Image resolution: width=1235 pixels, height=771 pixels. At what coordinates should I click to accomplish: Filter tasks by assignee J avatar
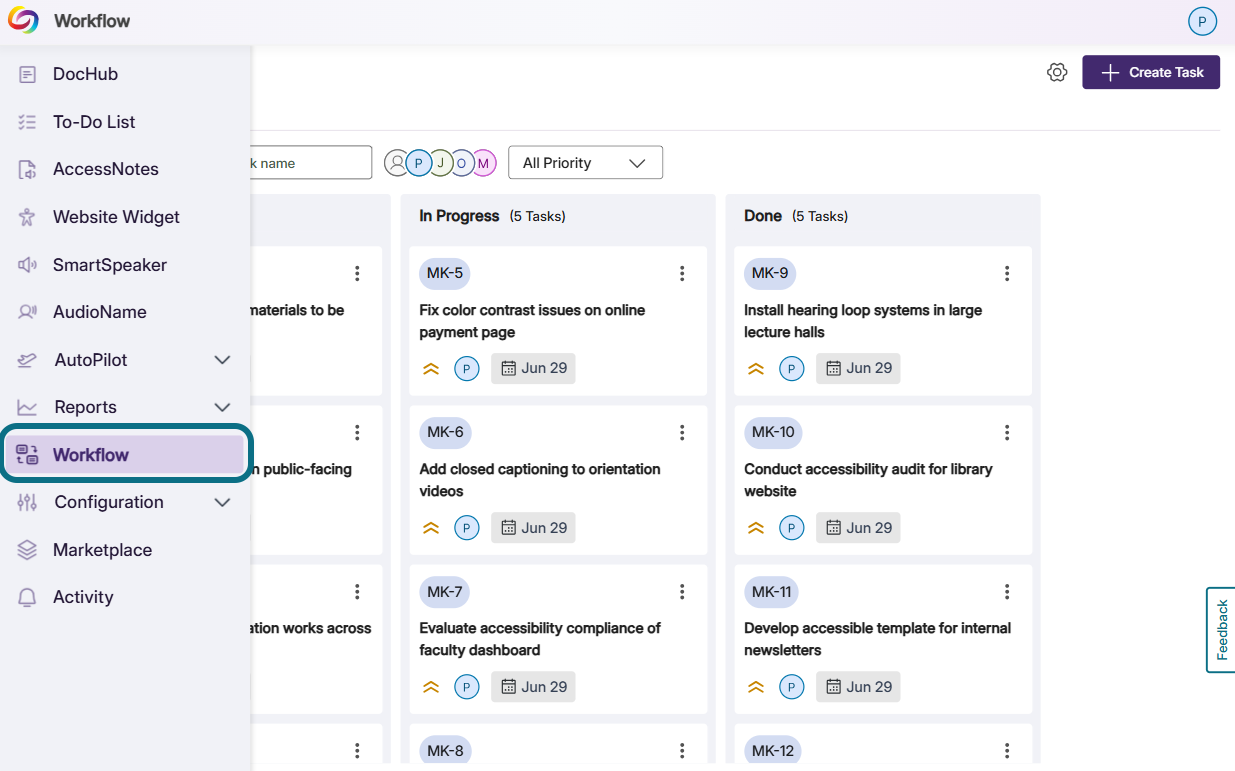441,163
